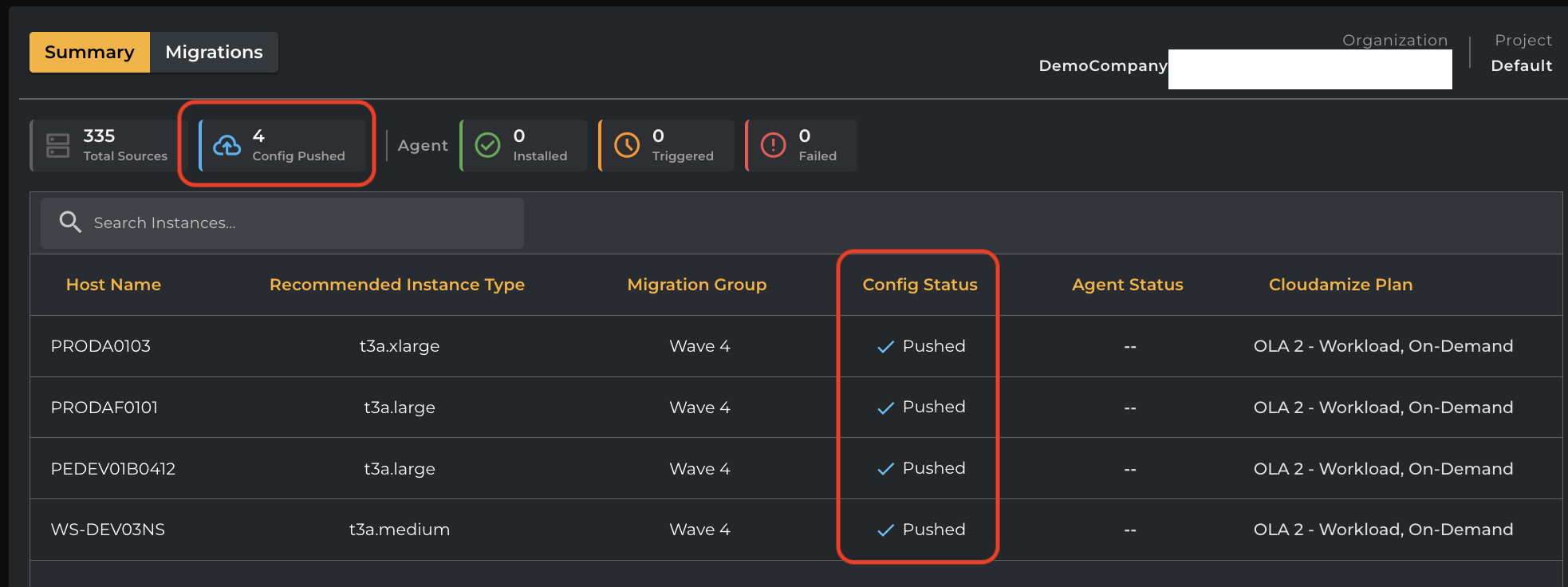Switch to the Migrations tab
Screen dimensions: 1568x587
tap(214, 53)
